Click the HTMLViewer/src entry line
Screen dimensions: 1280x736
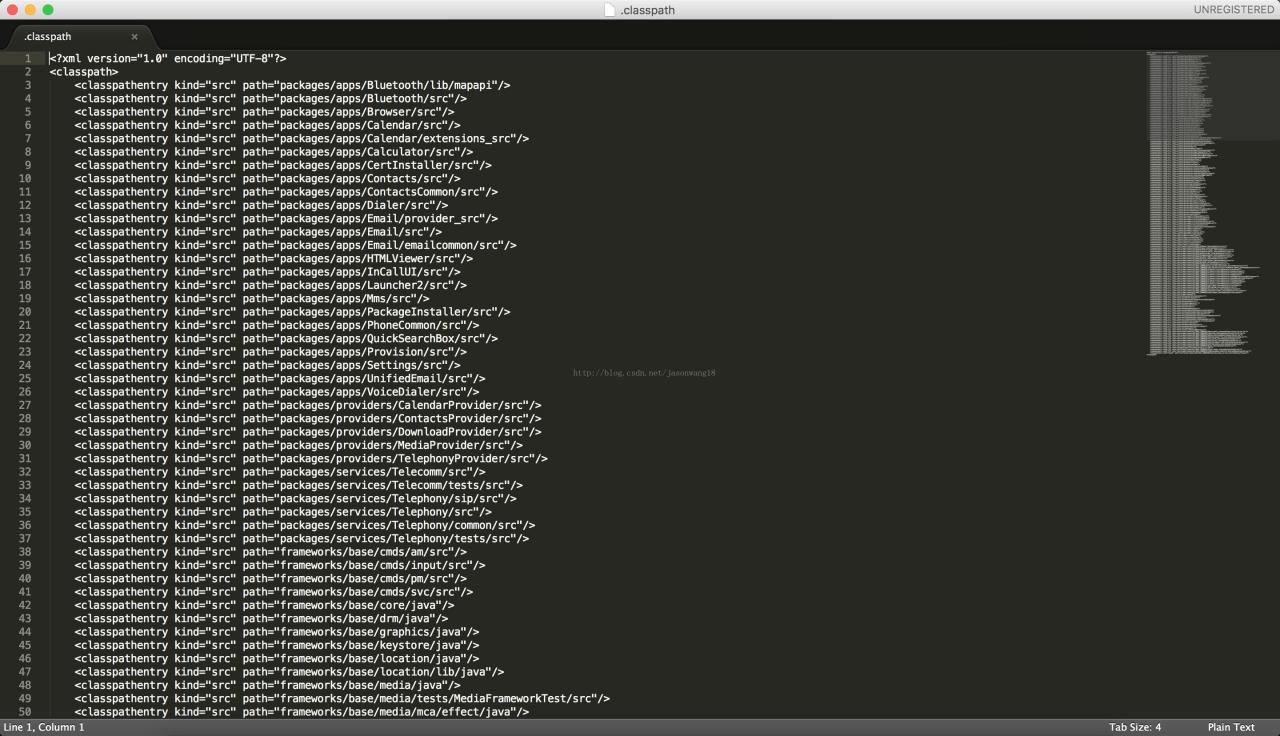273,259
